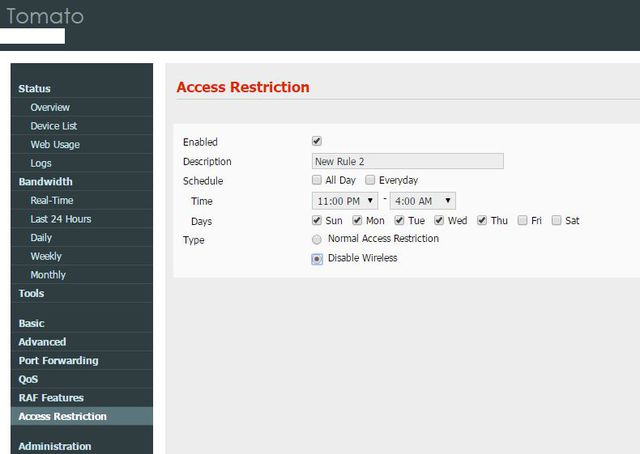This screenshot has height=454, width=640.
Task: Check the Everyday schedule option
Action: pos(370,180)
